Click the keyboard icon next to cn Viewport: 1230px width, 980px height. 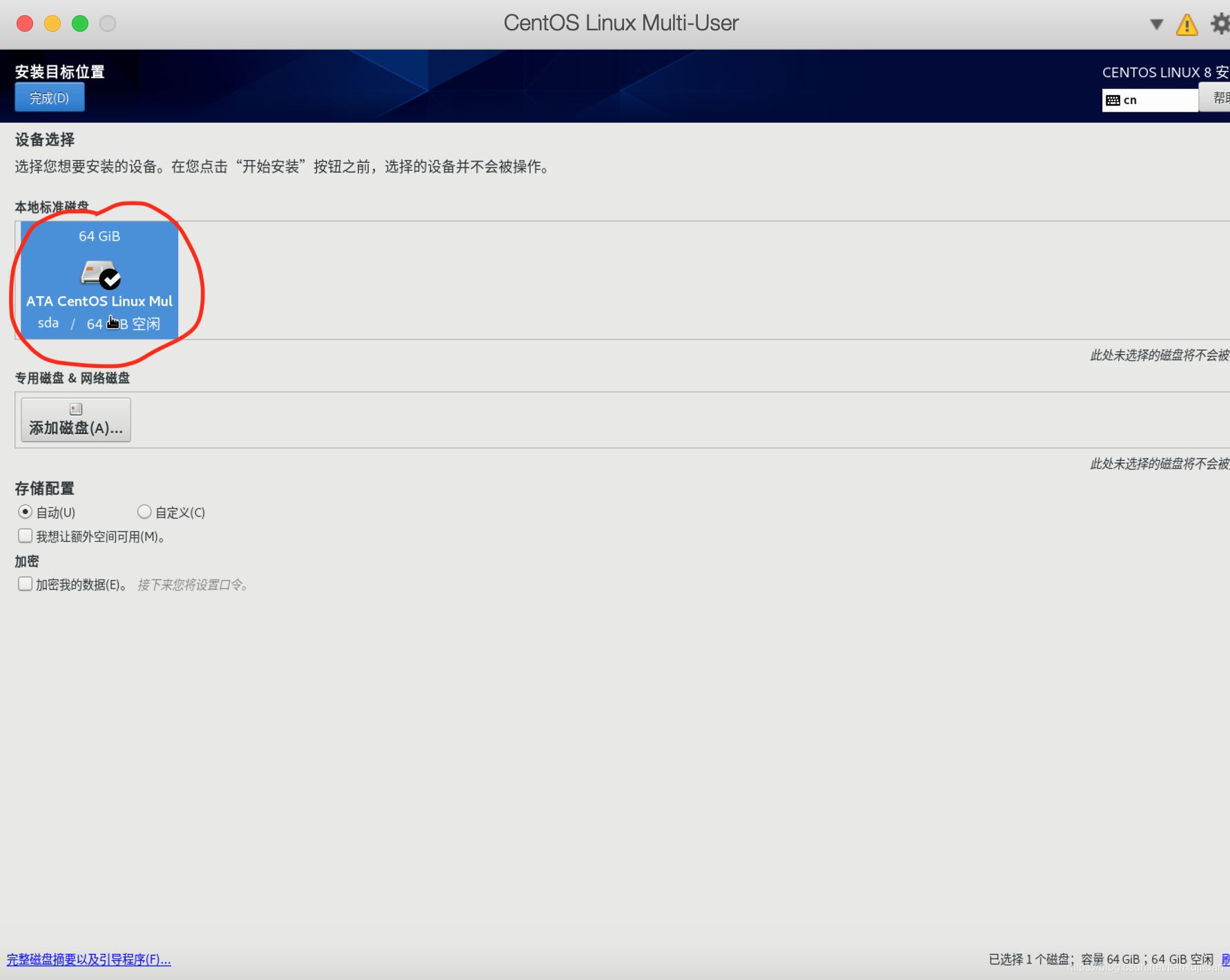click(x=1113, y=101)
